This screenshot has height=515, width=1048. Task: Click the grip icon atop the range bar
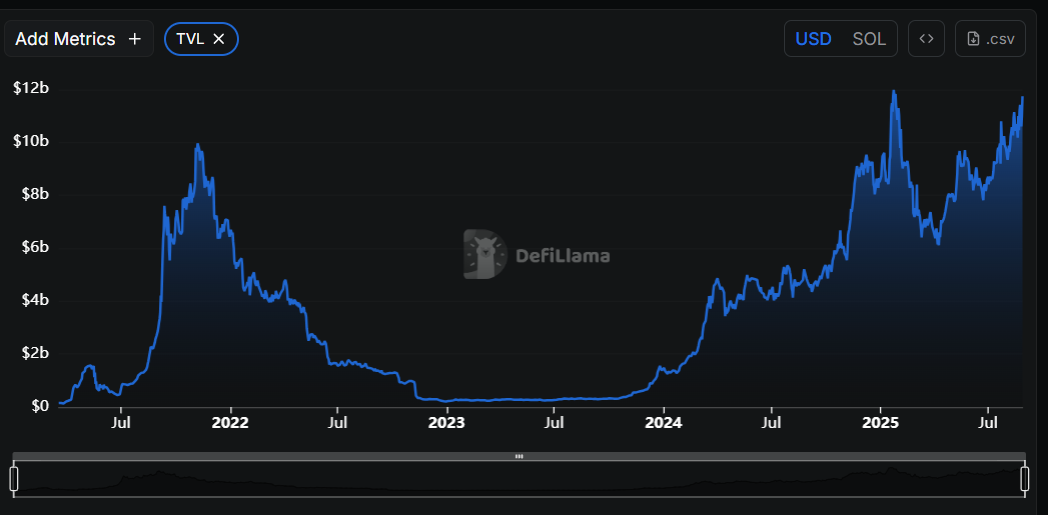(519, 456)
